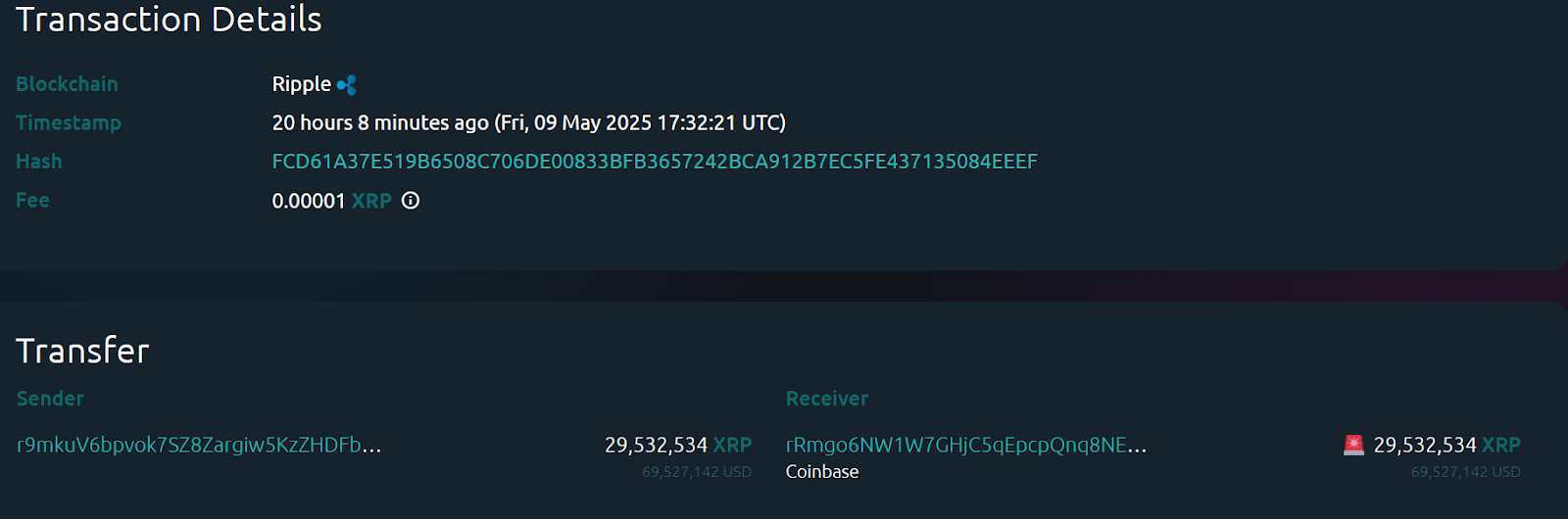Click the Ripple blockchain logo icon

click(x=347, y=85)
